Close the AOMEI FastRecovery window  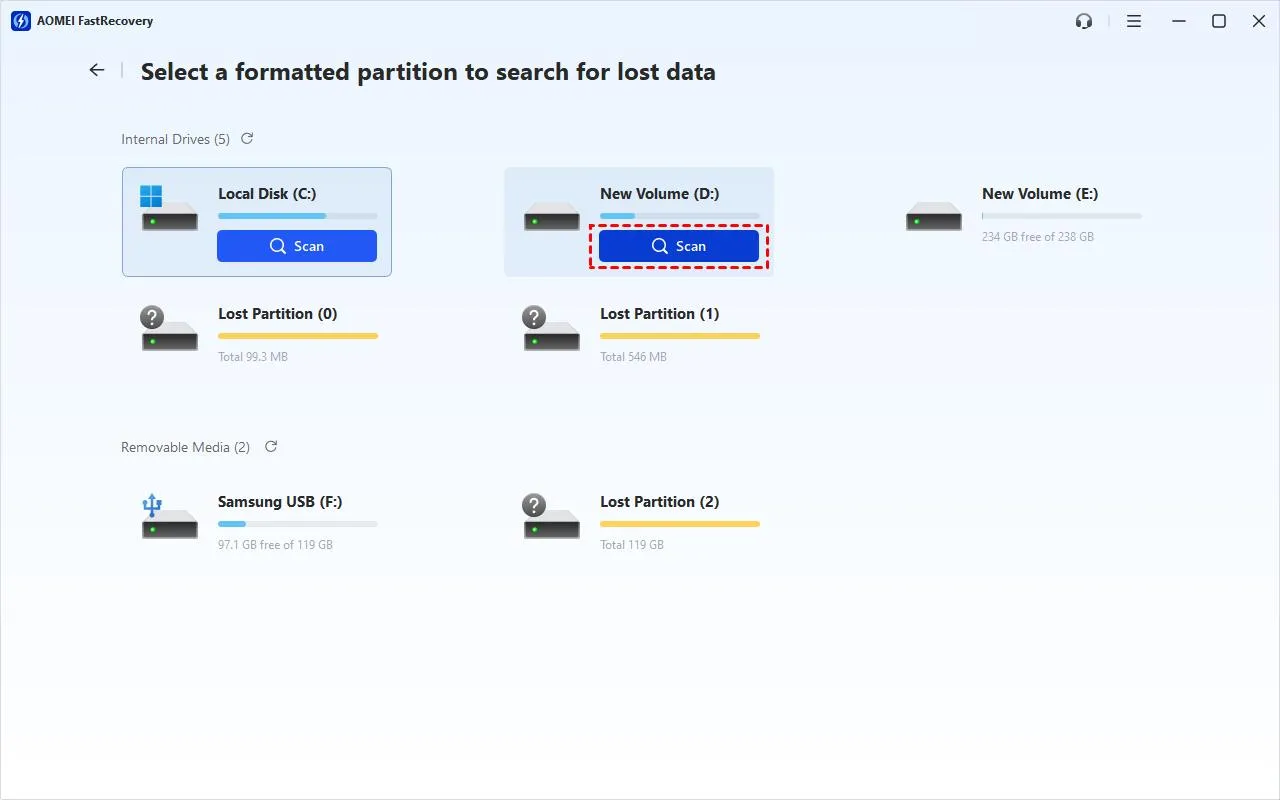pos(1259,21)
